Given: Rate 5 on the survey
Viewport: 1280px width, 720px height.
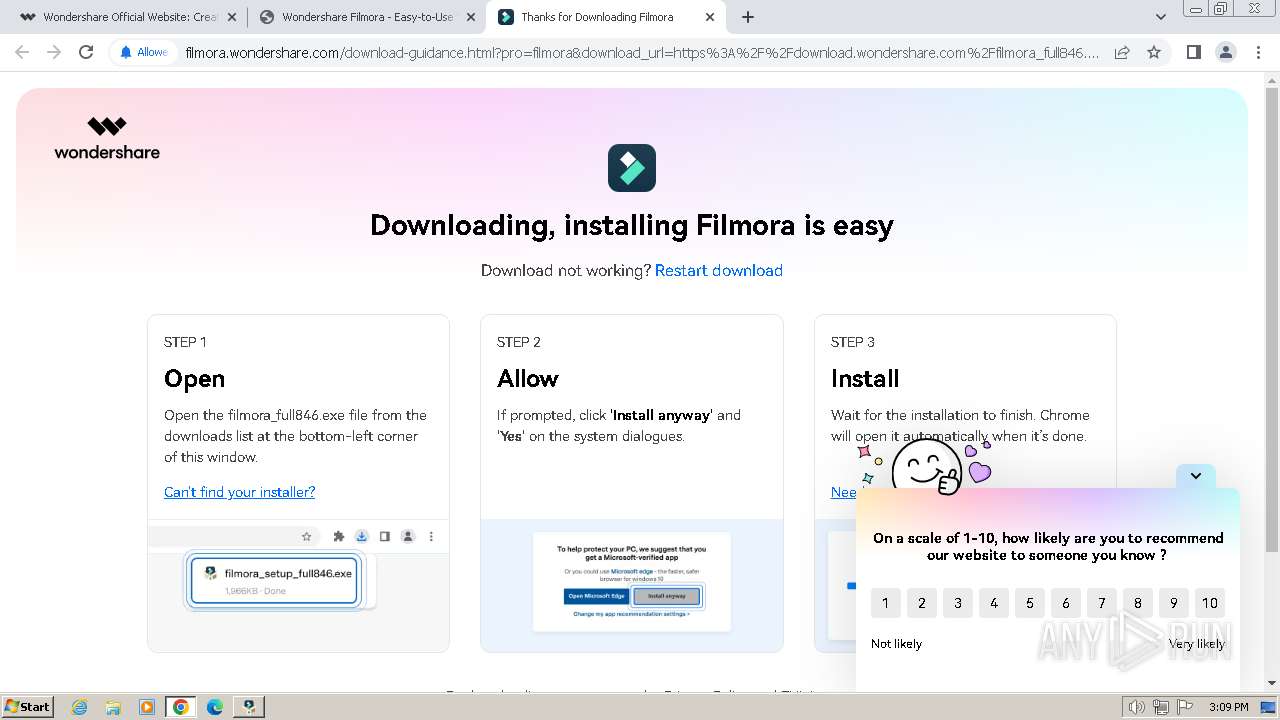Looking at the screenshot, I should pyautogui.click(x=1029, y=603).
